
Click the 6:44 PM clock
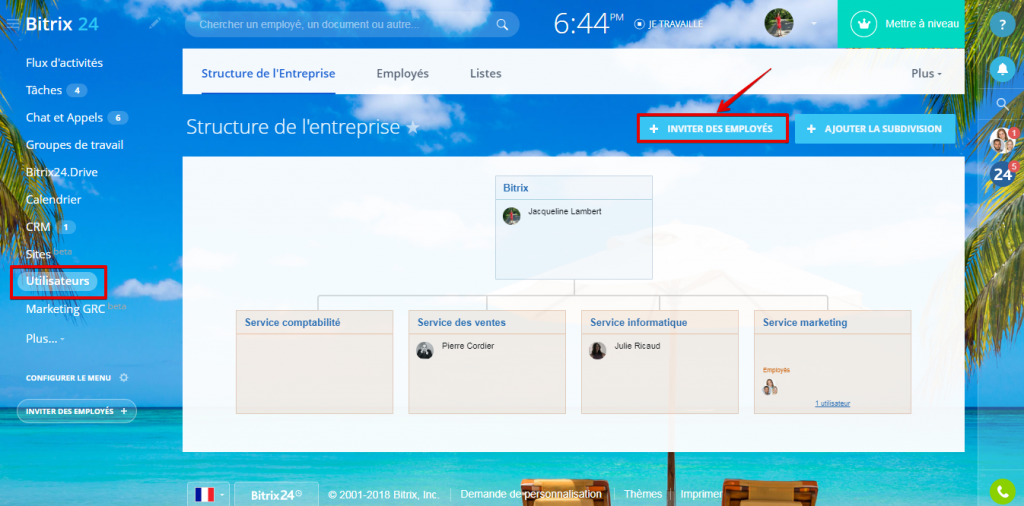(x=588, y=24)
